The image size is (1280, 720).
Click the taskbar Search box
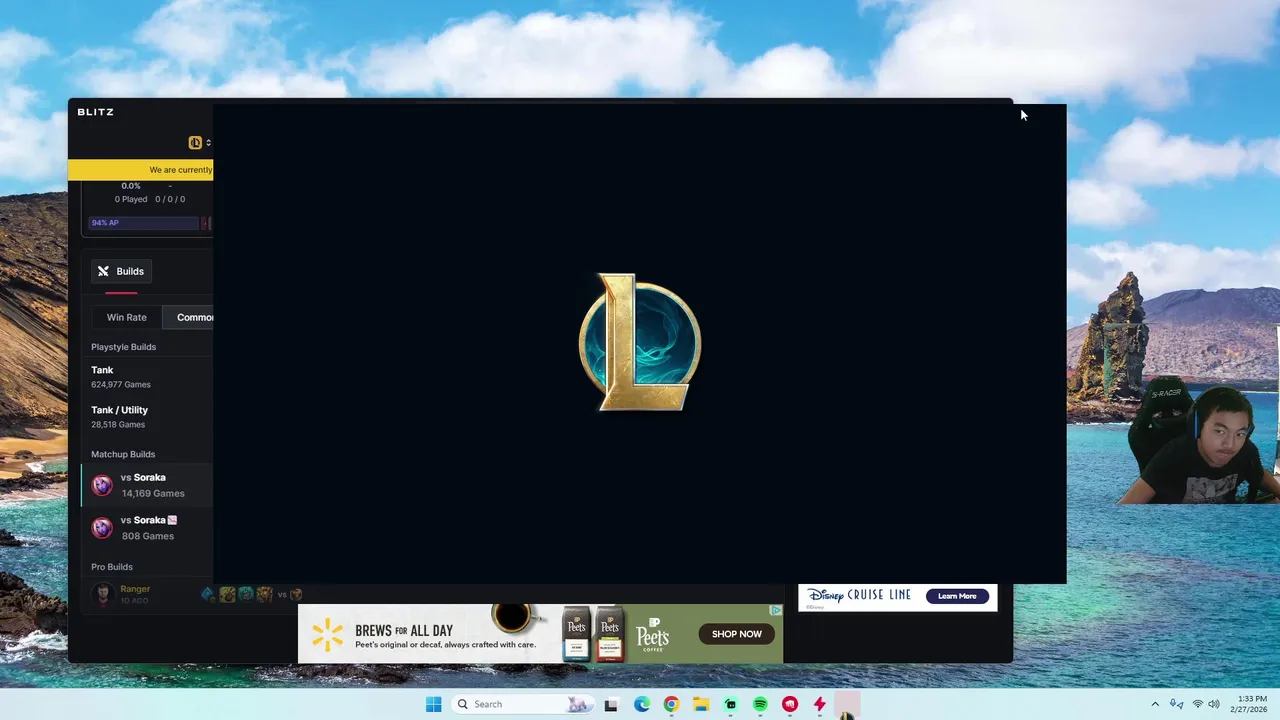point(521,704)
